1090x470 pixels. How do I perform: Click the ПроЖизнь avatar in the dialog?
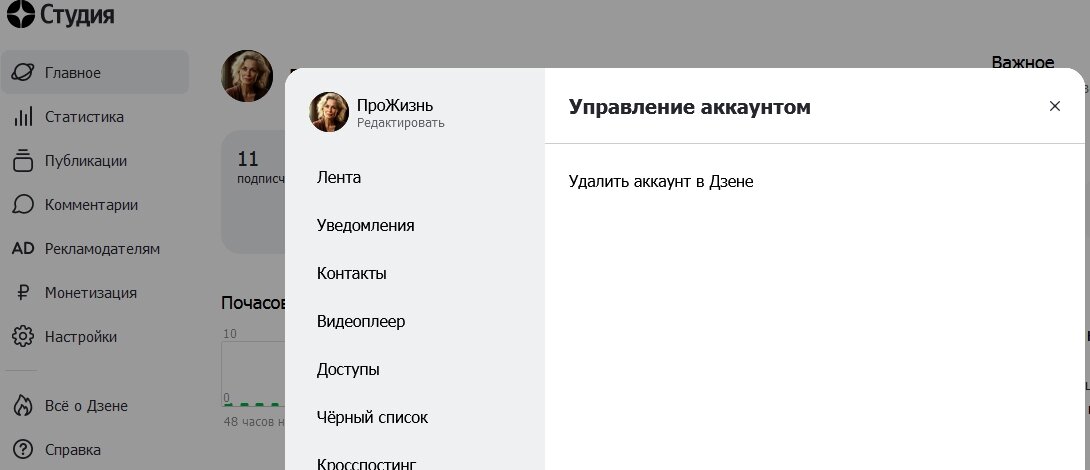(x=329, y=112)
